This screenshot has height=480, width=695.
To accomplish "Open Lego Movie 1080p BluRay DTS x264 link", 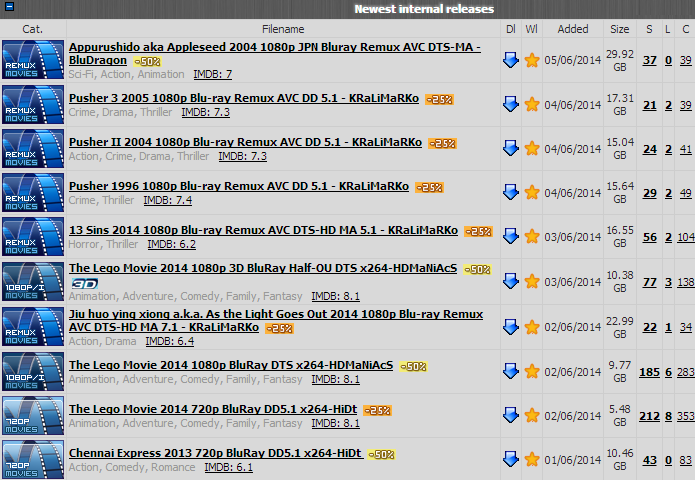I will click(x=231, y=365).
